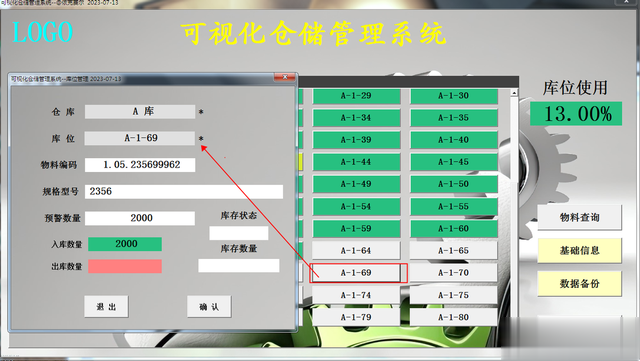Click the scroll-up arrow of slot list
This screenshot has height=361, width=640.
pos(514,93)
